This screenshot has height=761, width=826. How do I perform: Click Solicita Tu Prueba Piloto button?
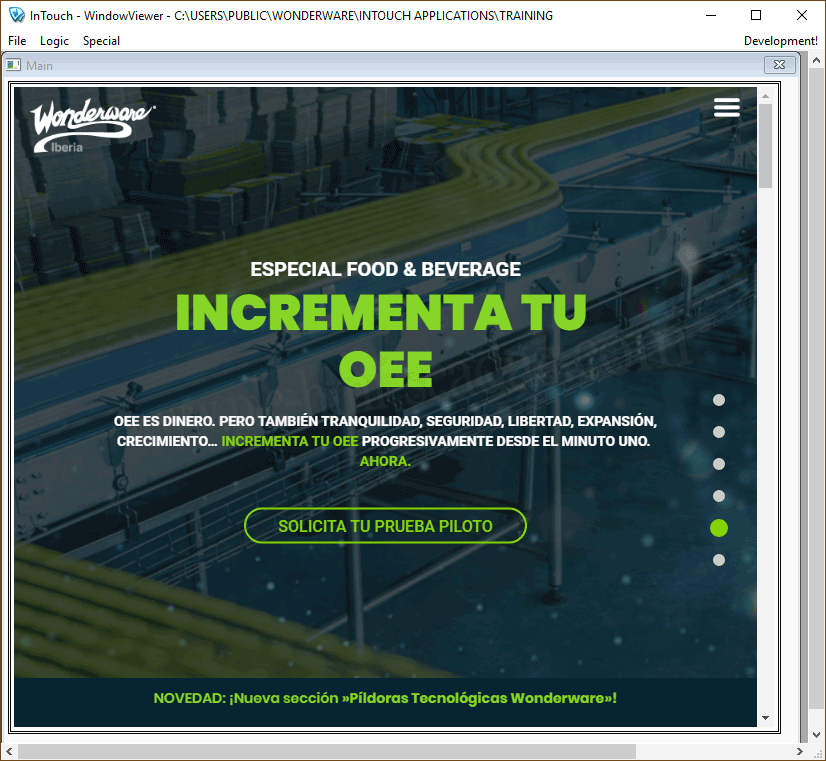click(x=385, y=526)
